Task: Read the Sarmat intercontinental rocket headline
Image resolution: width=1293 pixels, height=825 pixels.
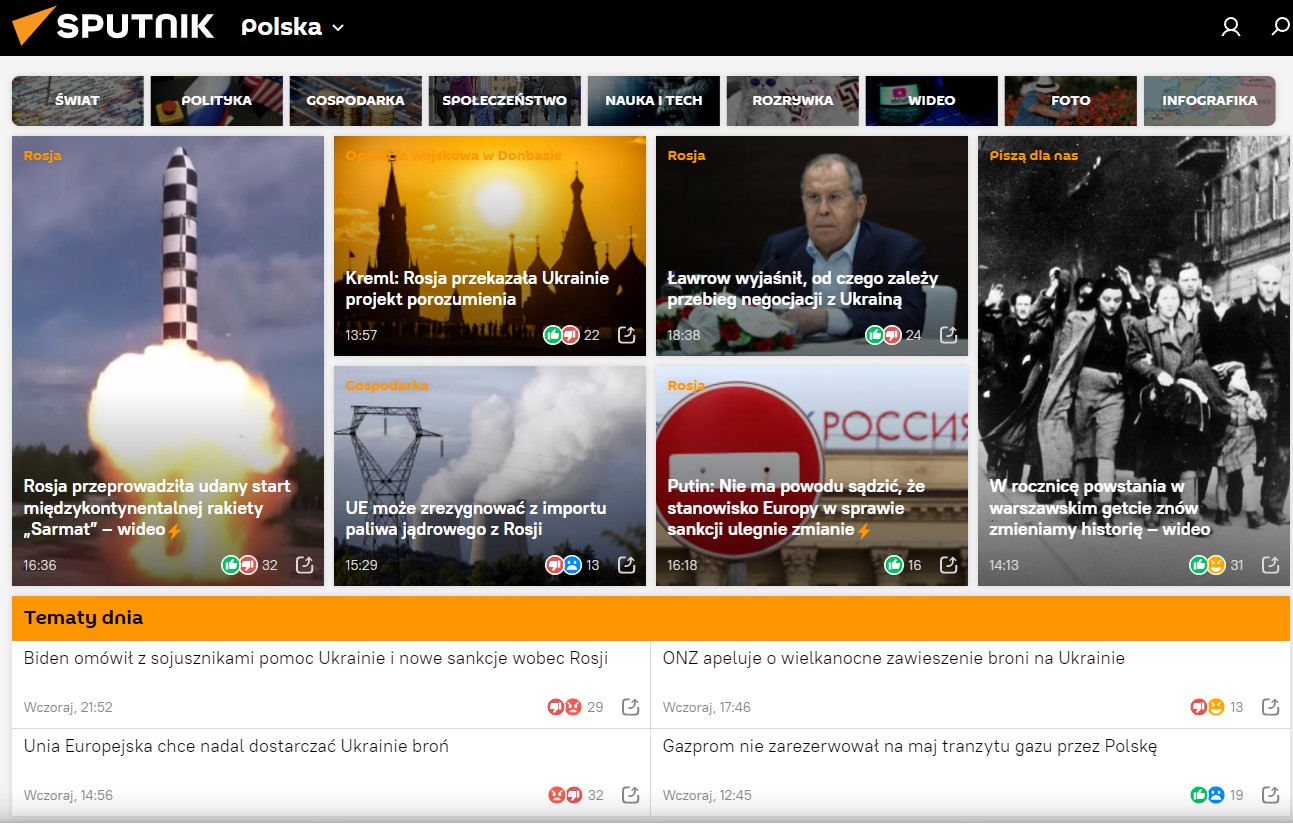Action: coord(157,508)
